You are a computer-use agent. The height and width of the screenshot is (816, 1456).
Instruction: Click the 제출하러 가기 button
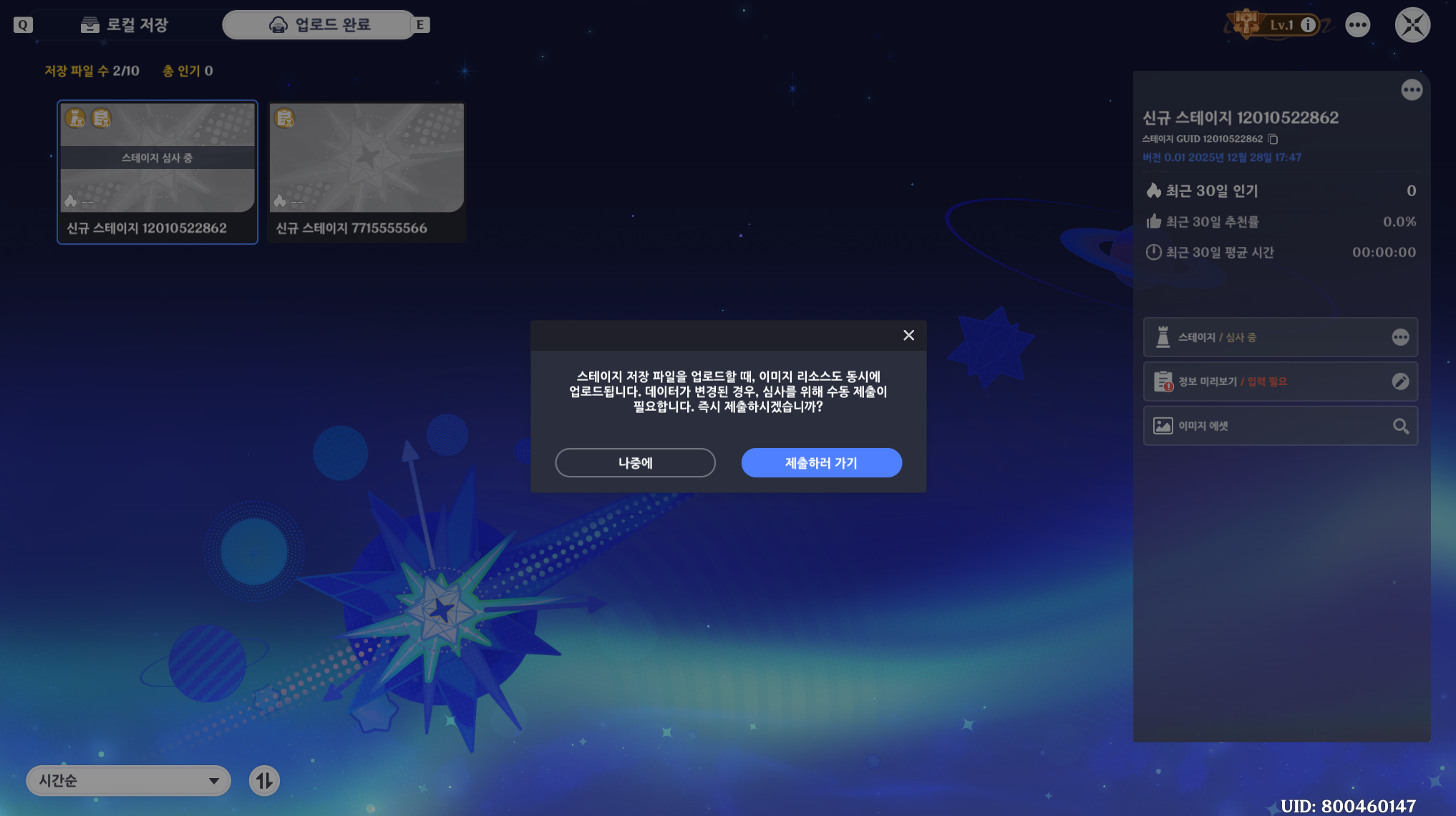[x=821, y=463]
